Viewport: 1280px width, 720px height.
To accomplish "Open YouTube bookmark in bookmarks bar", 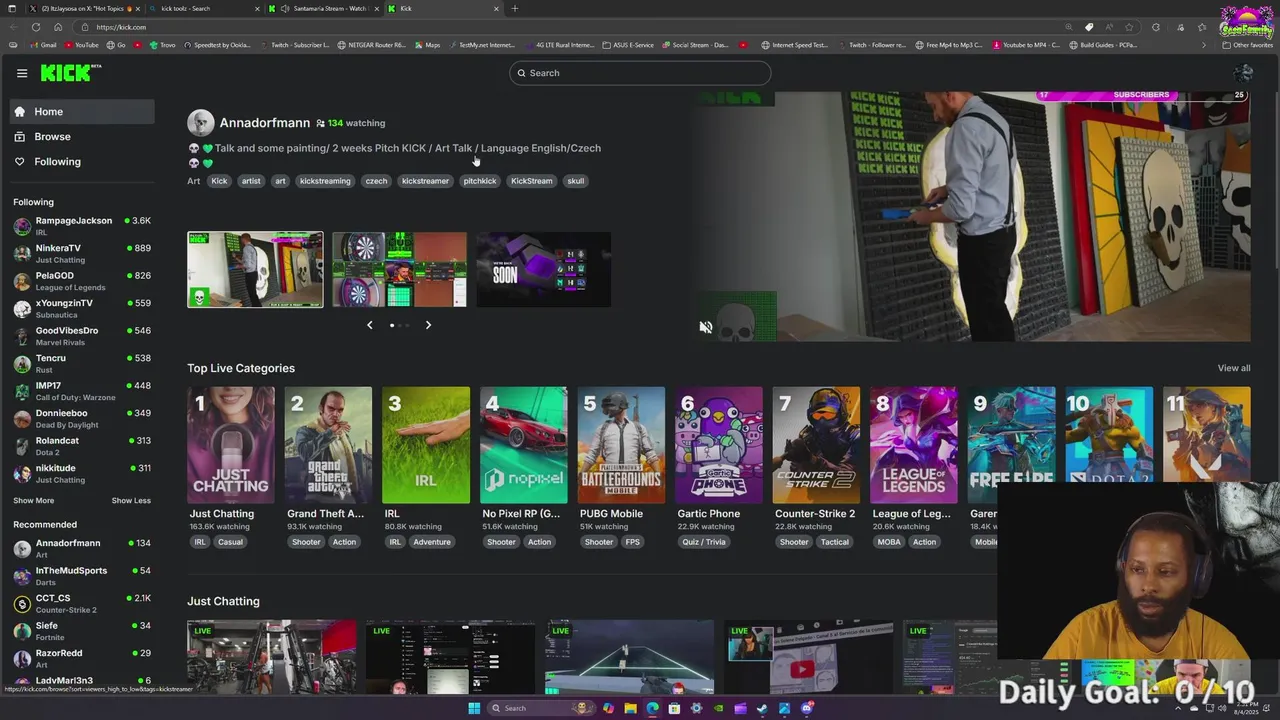I will click(x=82, y=45).
